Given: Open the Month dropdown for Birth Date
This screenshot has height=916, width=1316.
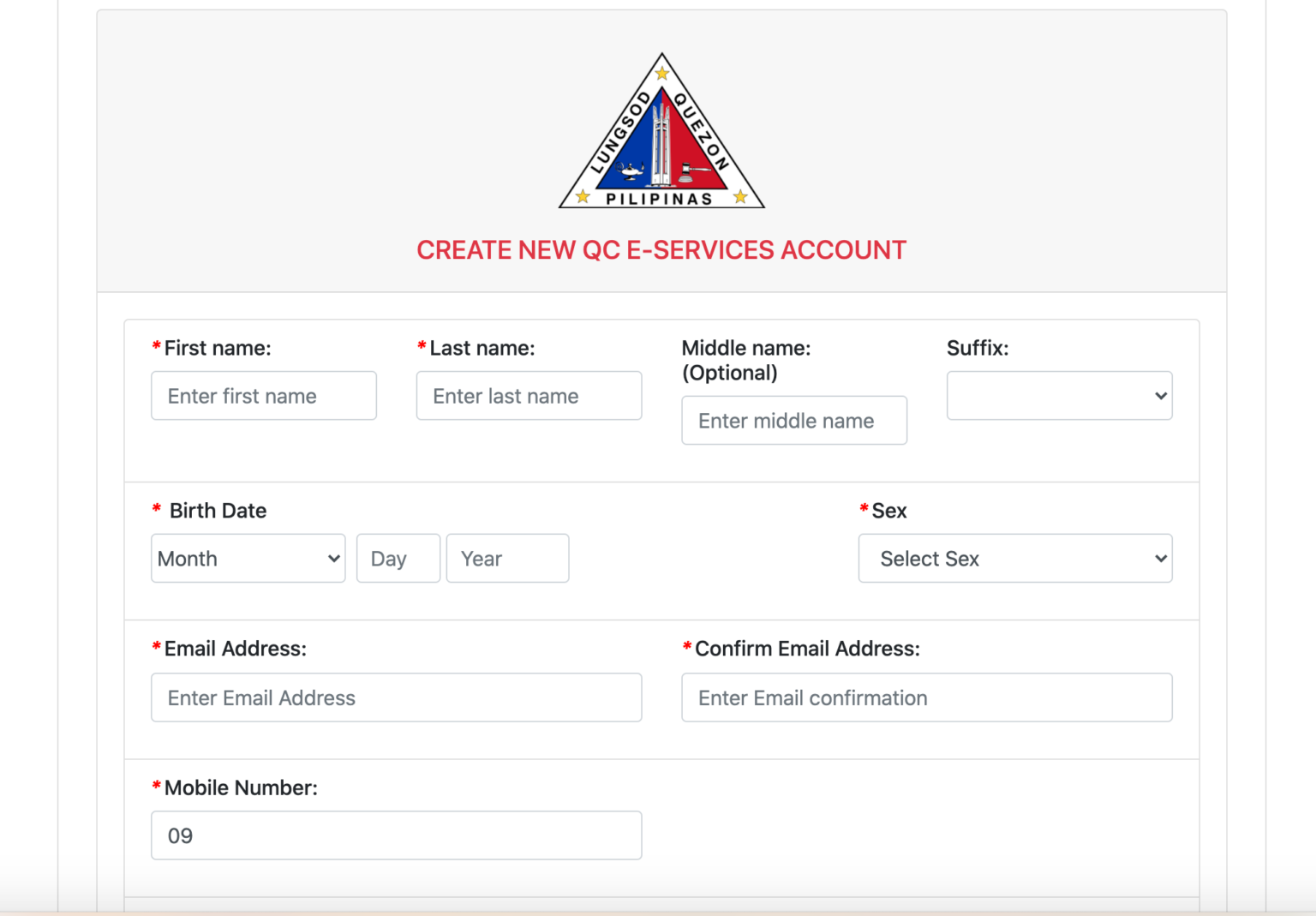Looking at the screenshot, I should click(x=248, y=558).
